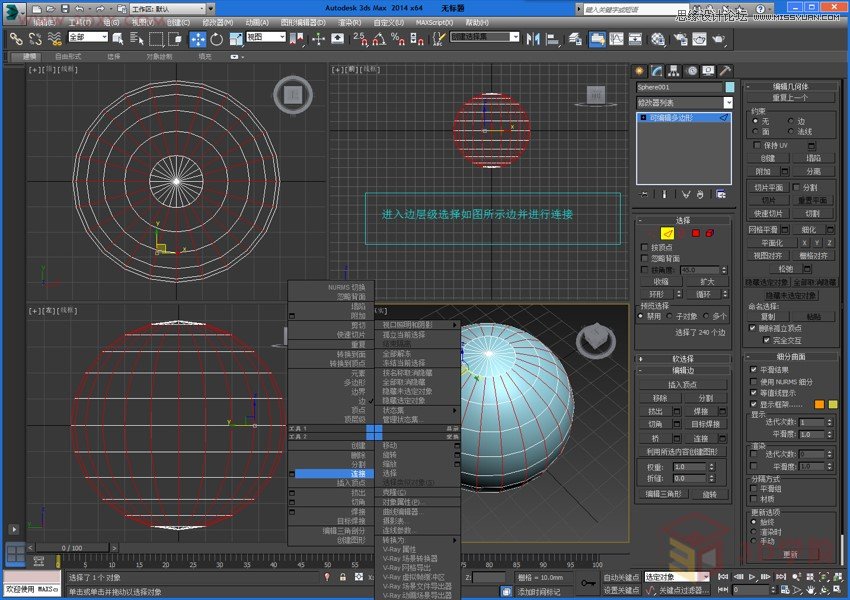Enable the 按顶点 checkbox
Viewport: 850px width, 600px height.
coord(644,247)
